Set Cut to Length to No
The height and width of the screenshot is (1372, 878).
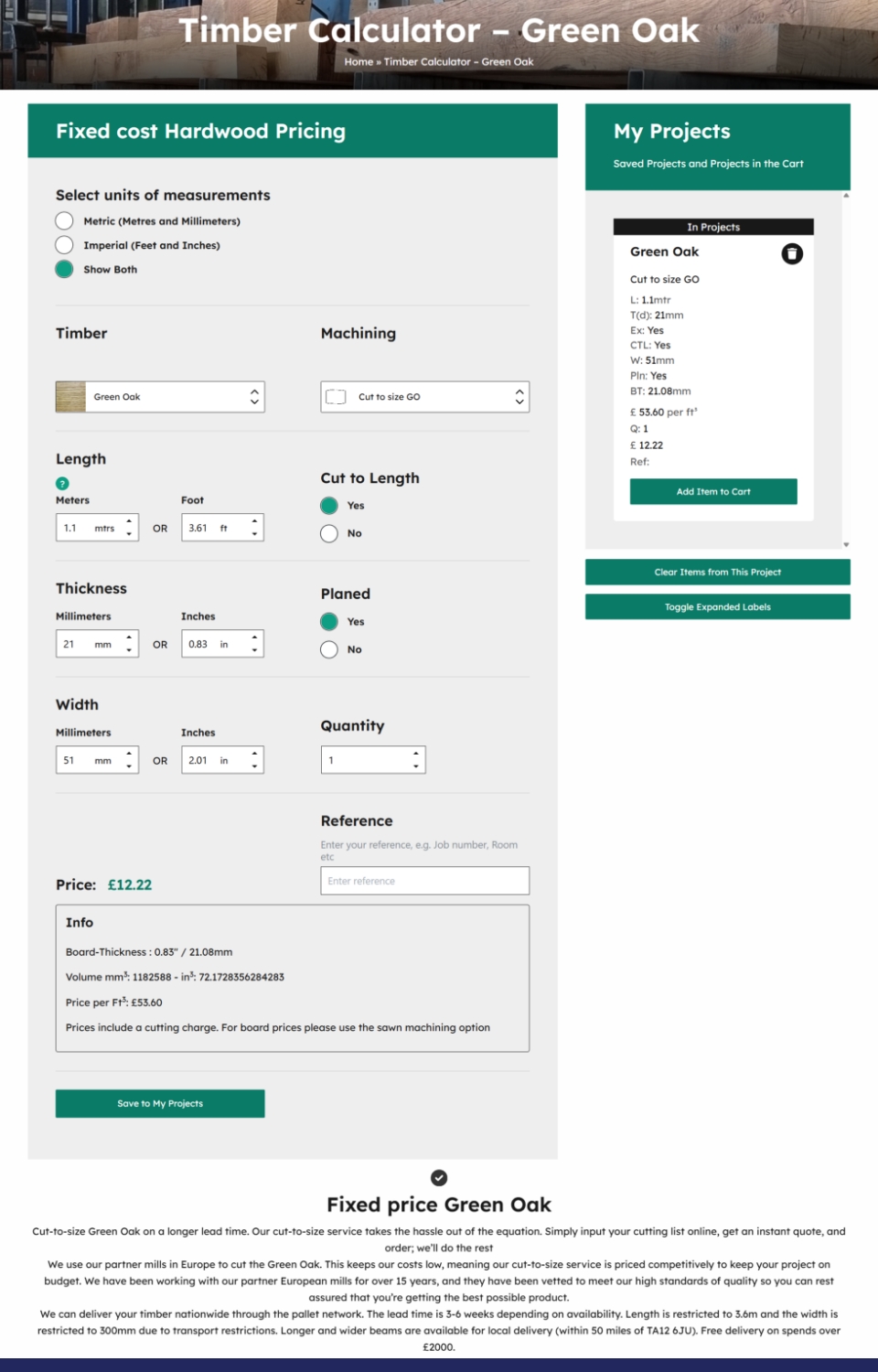pos(329,533)
